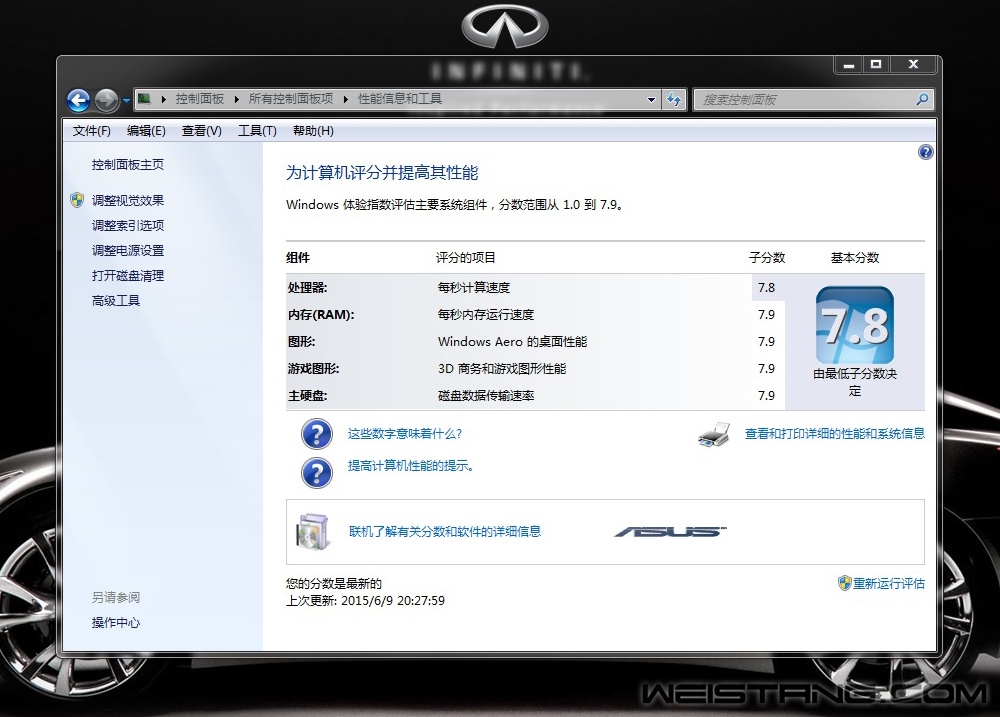Select the 游戏图形 row label
The width and height of the screenshot is (1000, 717).
(x=313, y=369)
